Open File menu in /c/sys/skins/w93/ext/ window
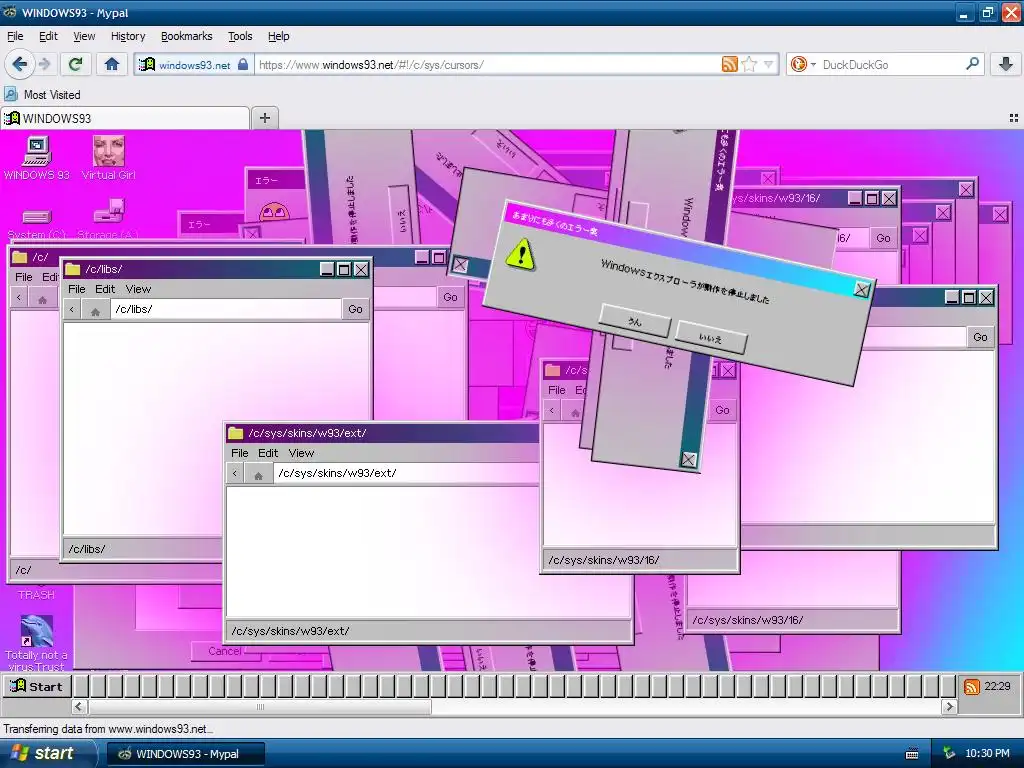 click(x=240, y=453)
